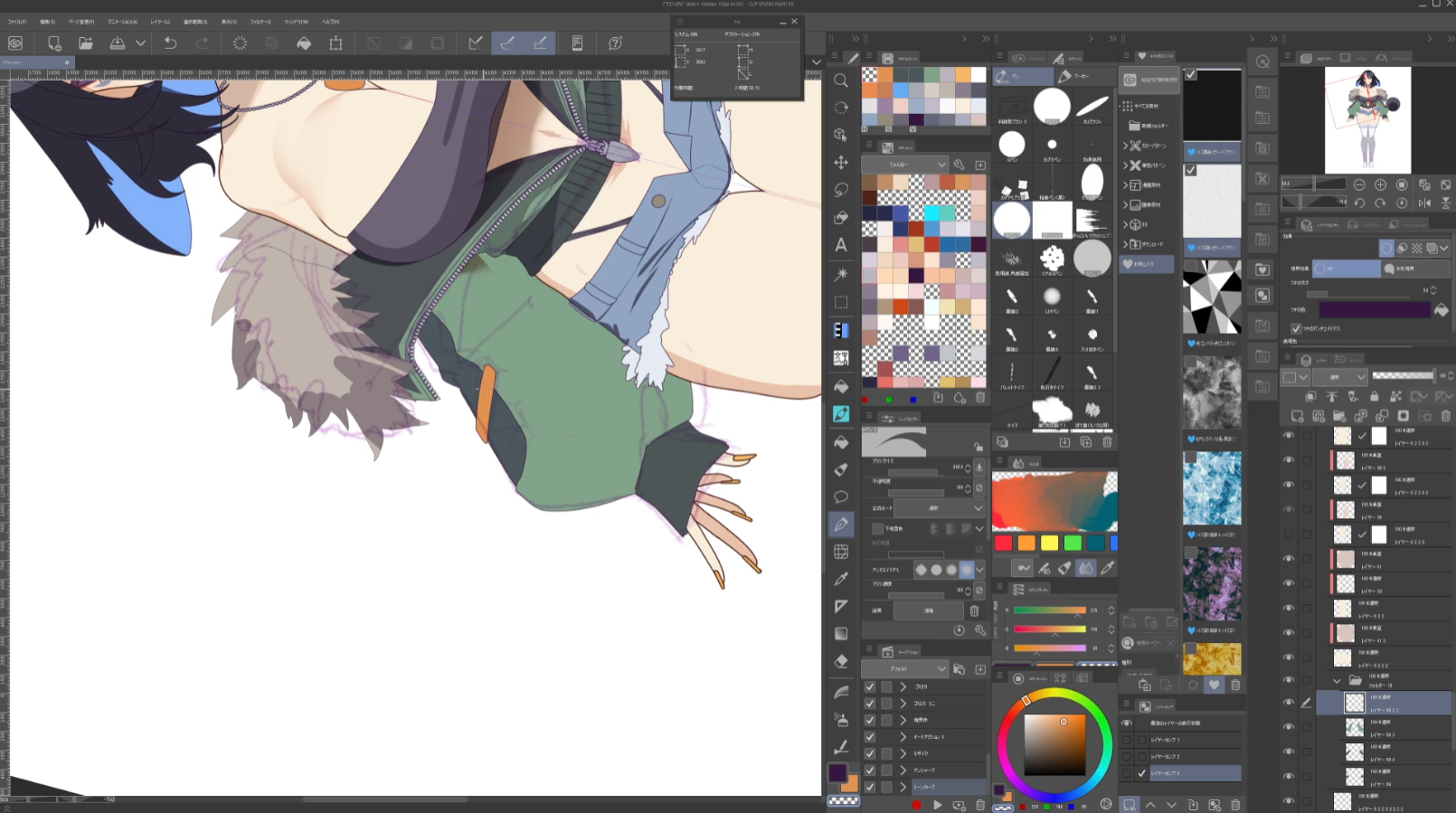Open the CLIP STUDIO launcher from the command bar
The height and width of the screenshot is (813, 1456).
tap(15, 43)
